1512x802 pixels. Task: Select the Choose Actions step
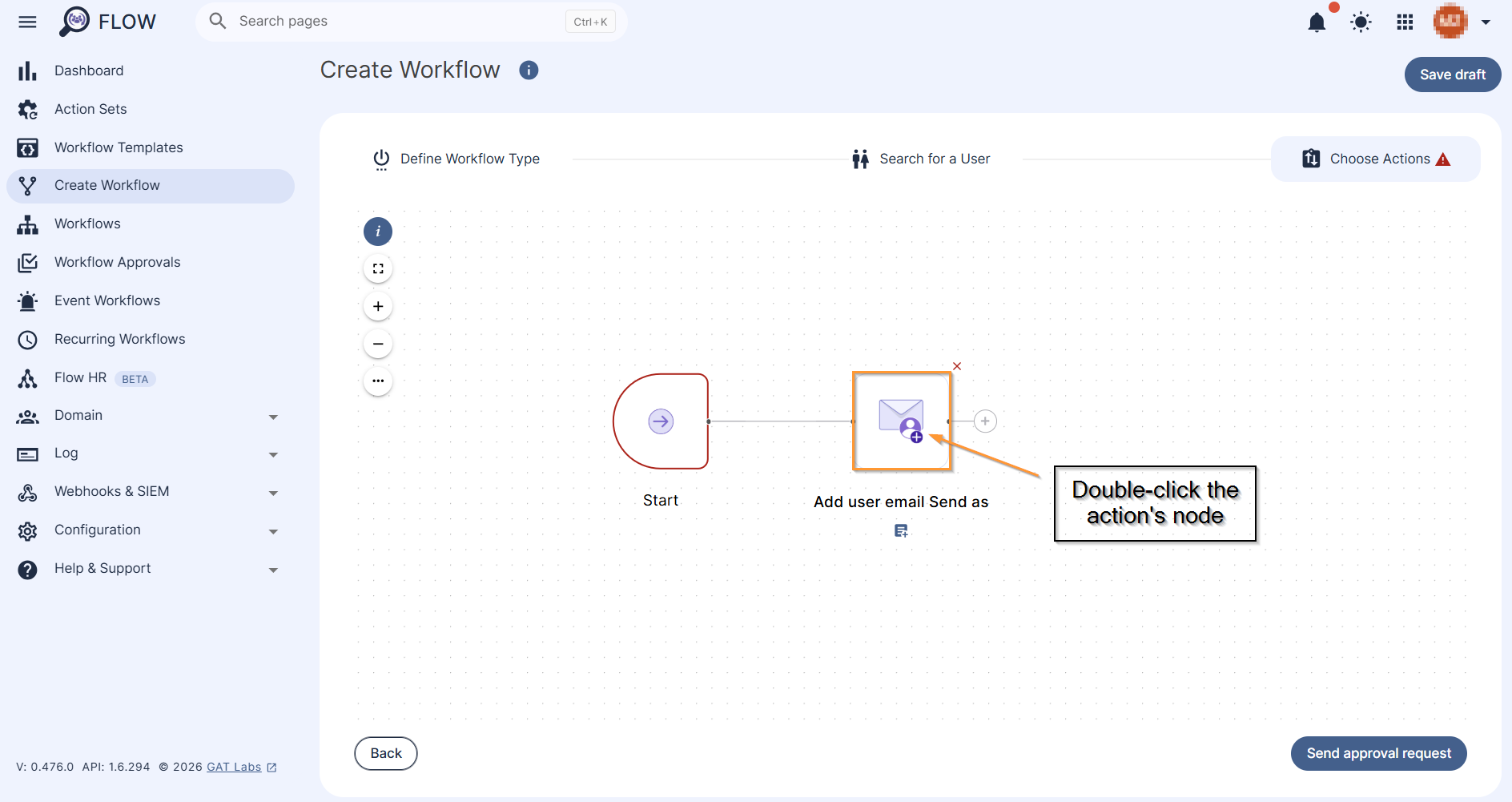click(1376, 159)
